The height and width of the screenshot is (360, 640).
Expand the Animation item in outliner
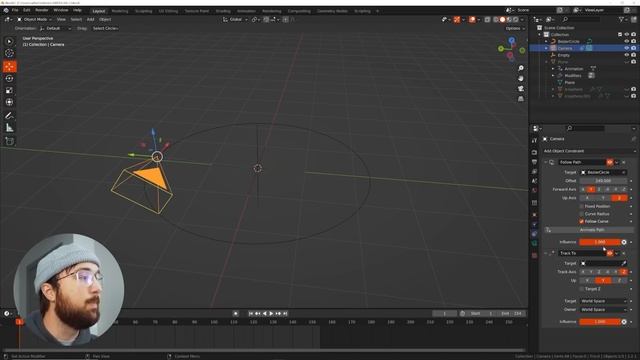click(x=553, y=69)
